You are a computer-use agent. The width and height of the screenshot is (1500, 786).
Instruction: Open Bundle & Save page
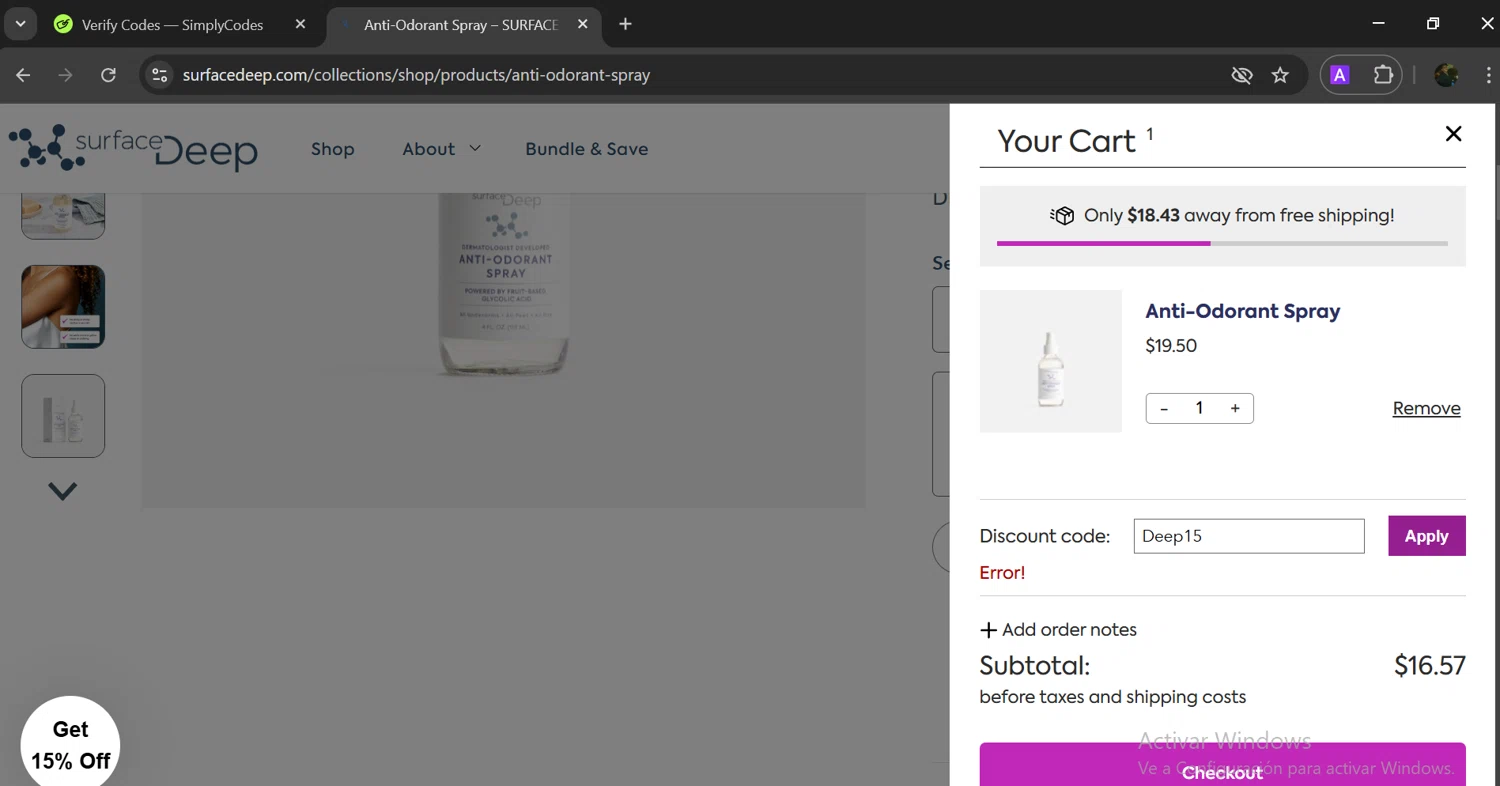pos(586,149)
